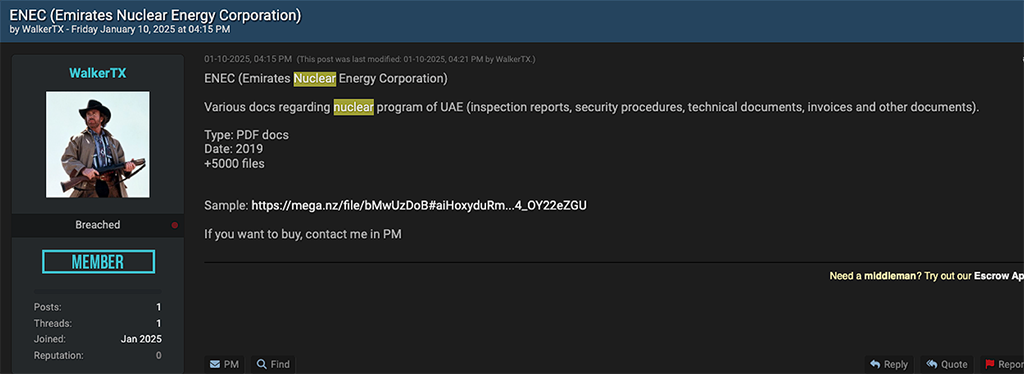The image size is (1024, 374).
Task: Open the Reputation score of 0
Action: click(x=159, y=356)
